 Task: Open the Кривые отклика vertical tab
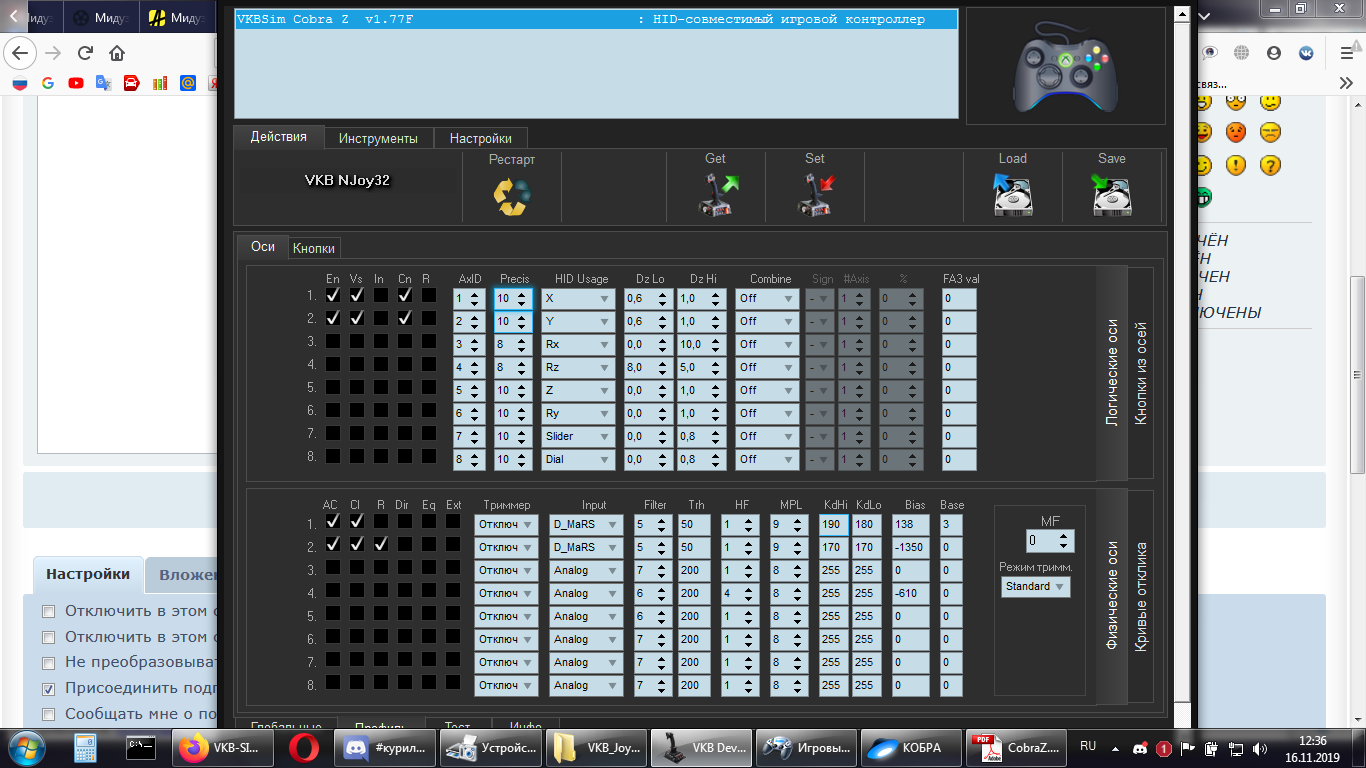click(x=1140, y=597)
